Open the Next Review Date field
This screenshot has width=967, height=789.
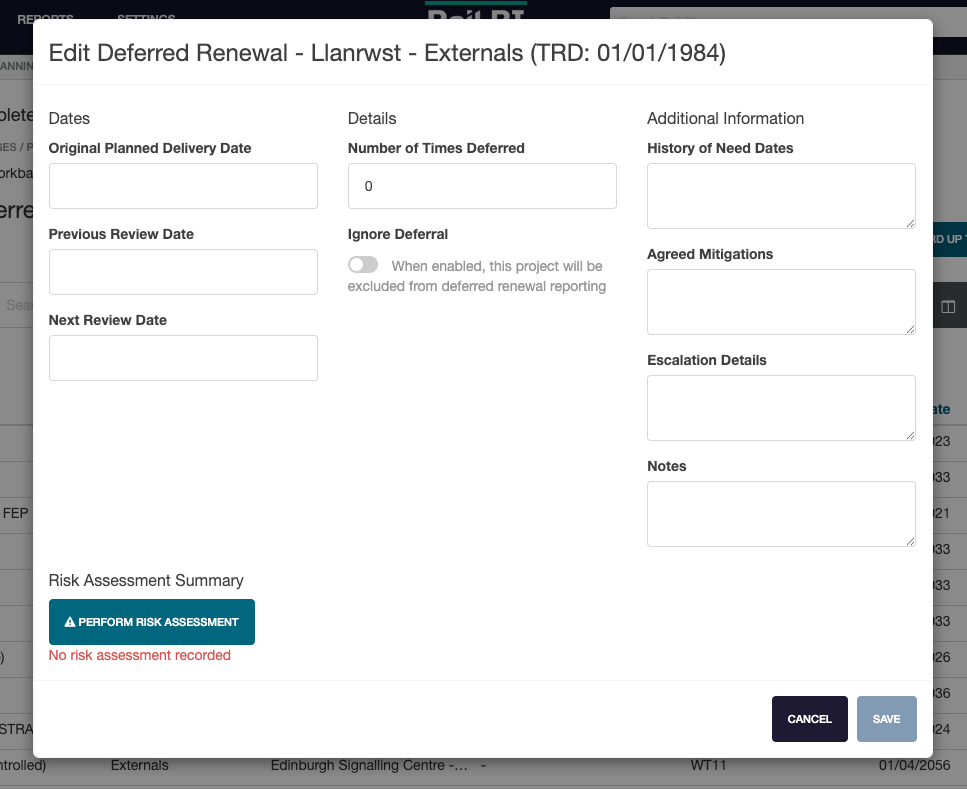click(x=183, y=358)
